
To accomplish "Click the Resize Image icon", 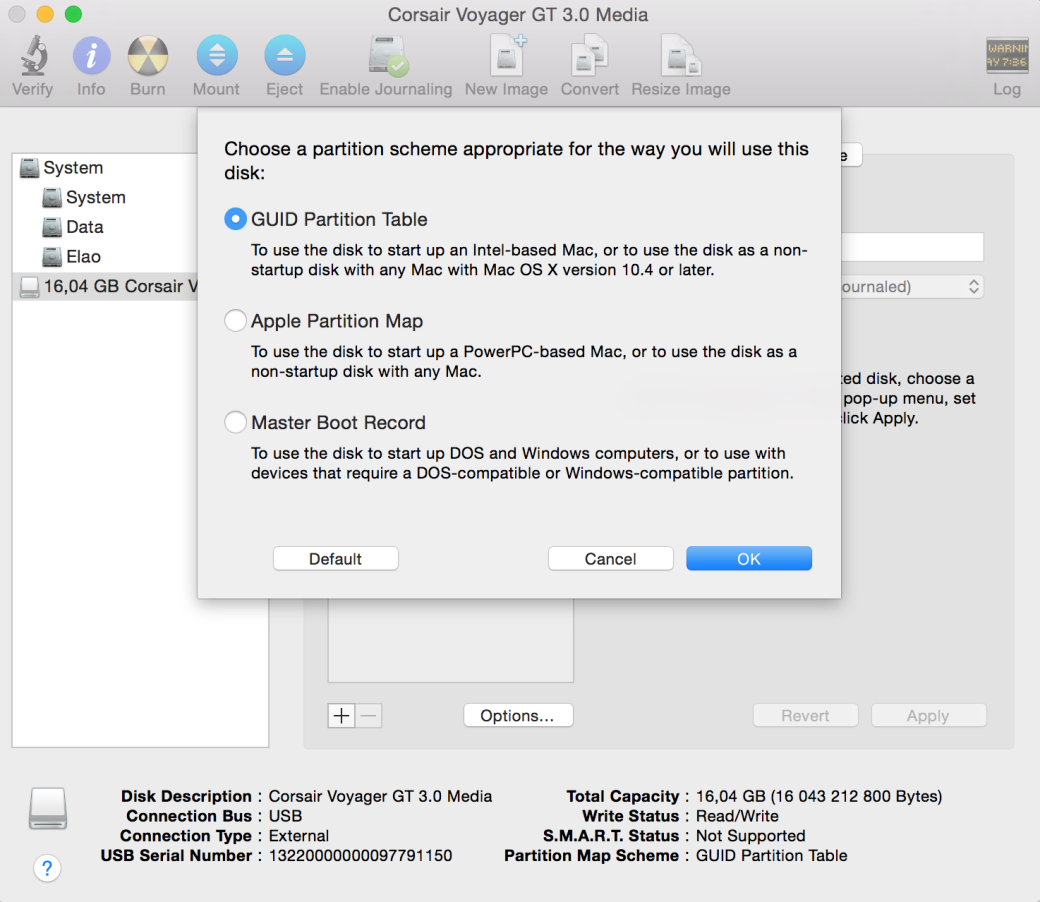I will [681, 56].
